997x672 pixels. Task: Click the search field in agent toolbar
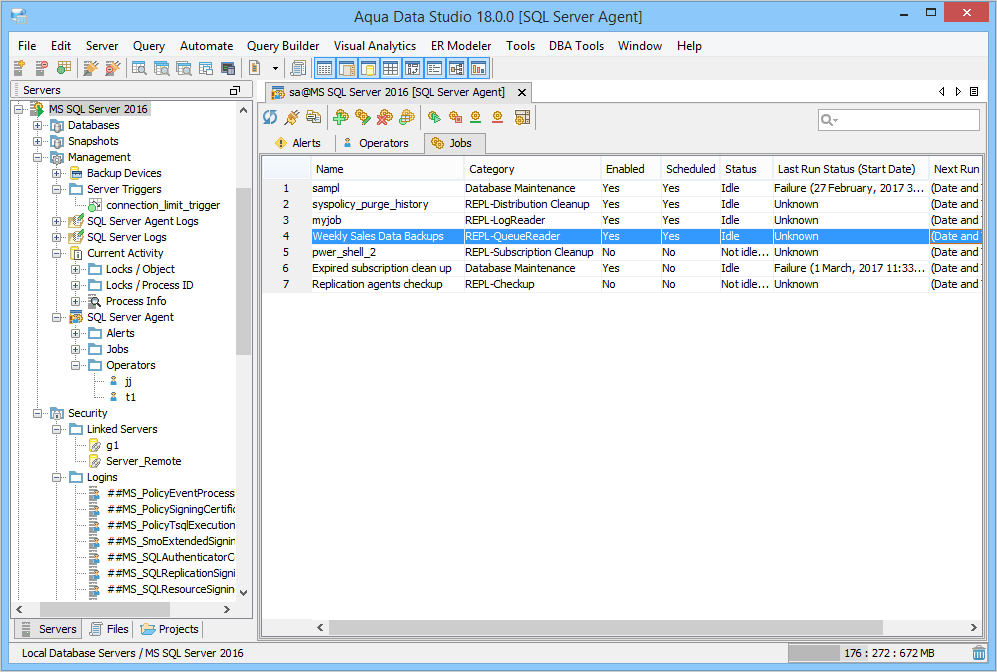(x=898, y=120)
